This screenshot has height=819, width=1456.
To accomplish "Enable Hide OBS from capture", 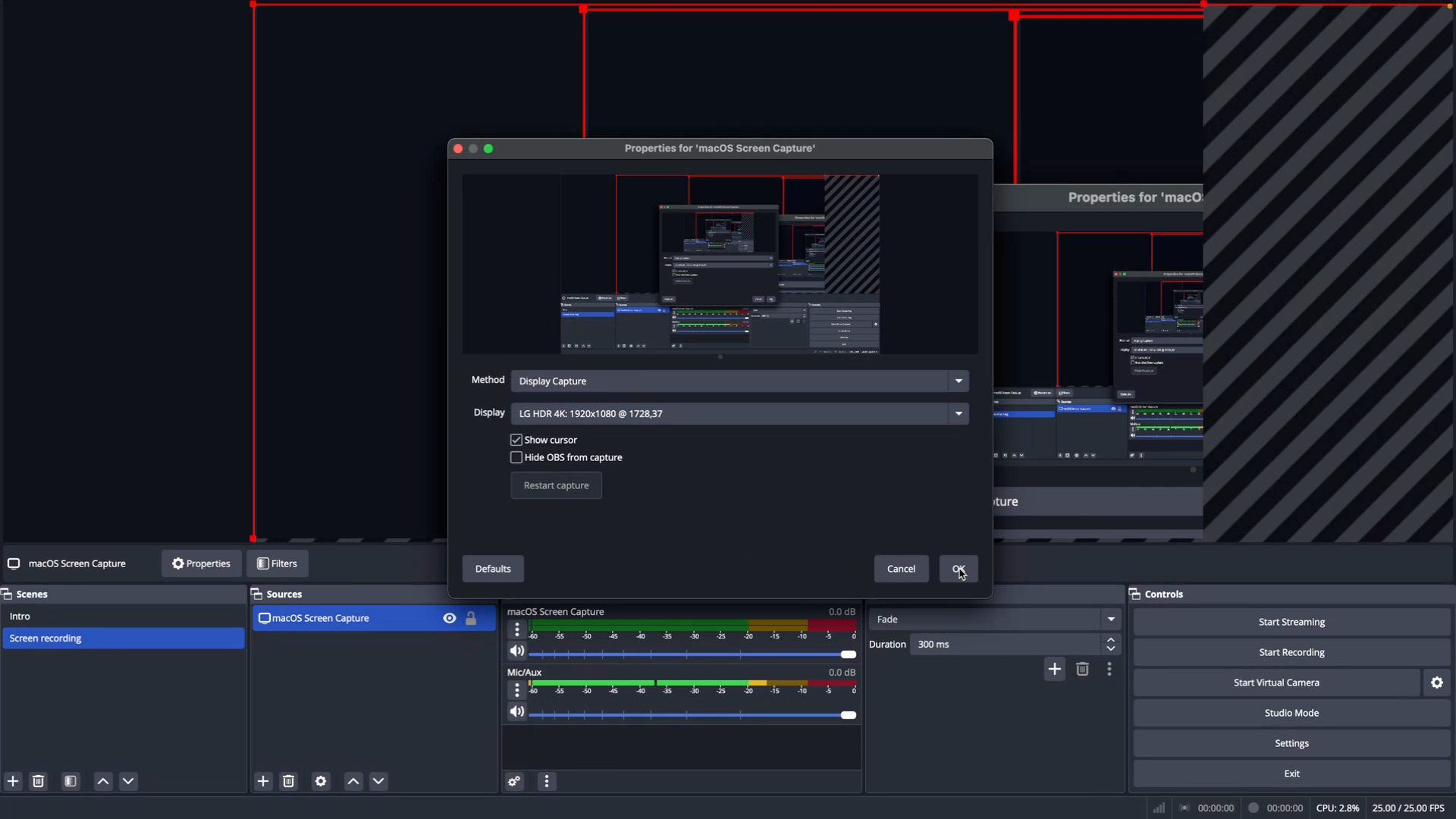I will 516,457.
